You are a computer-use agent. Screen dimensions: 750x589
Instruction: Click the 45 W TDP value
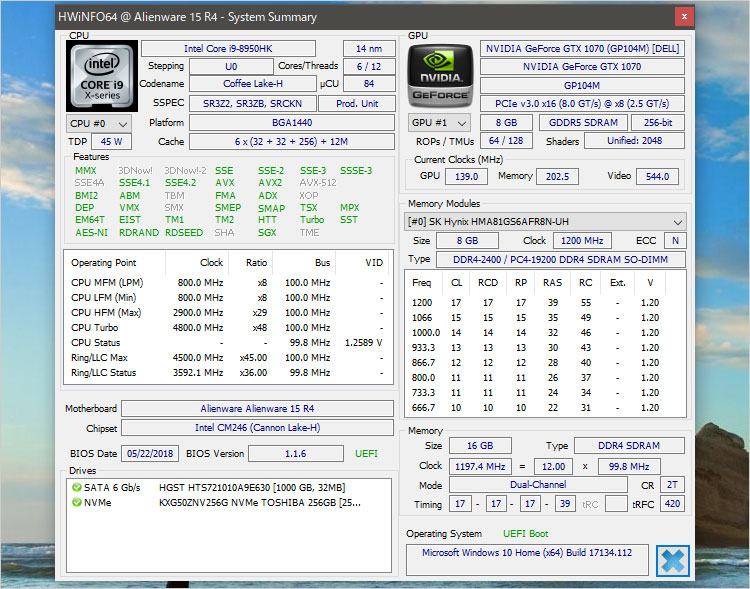point(111,142)
